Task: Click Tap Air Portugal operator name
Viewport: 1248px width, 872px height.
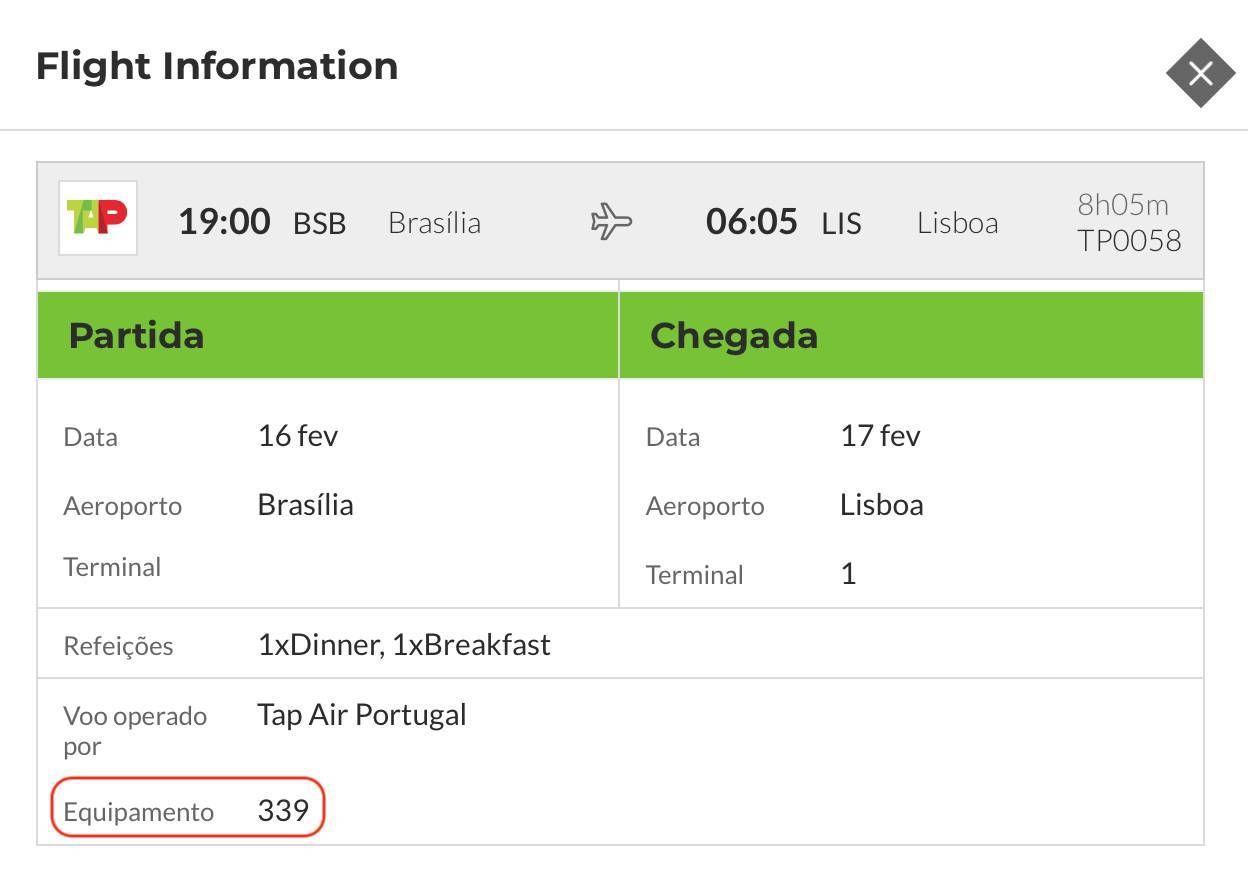Action: (x=362, y=715)
